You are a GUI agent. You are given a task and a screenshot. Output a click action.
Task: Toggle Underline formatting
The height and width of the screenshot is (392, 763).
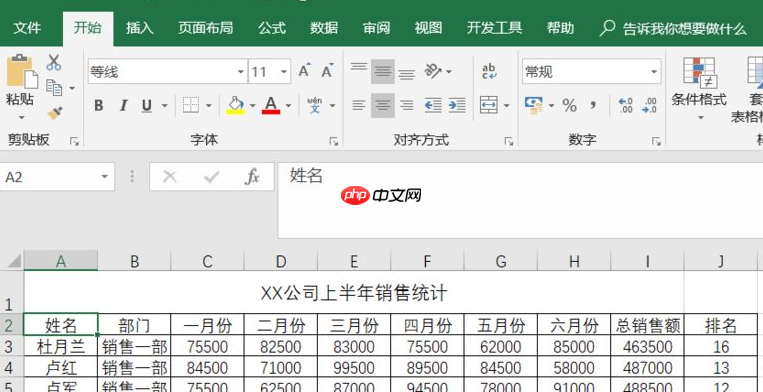click(147, 106)
